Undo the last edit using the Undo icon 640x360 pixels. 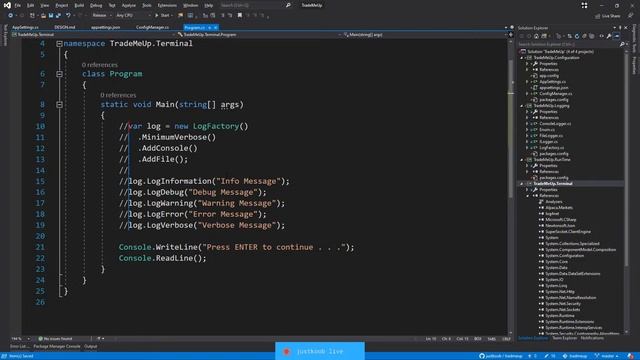[68, 16]
